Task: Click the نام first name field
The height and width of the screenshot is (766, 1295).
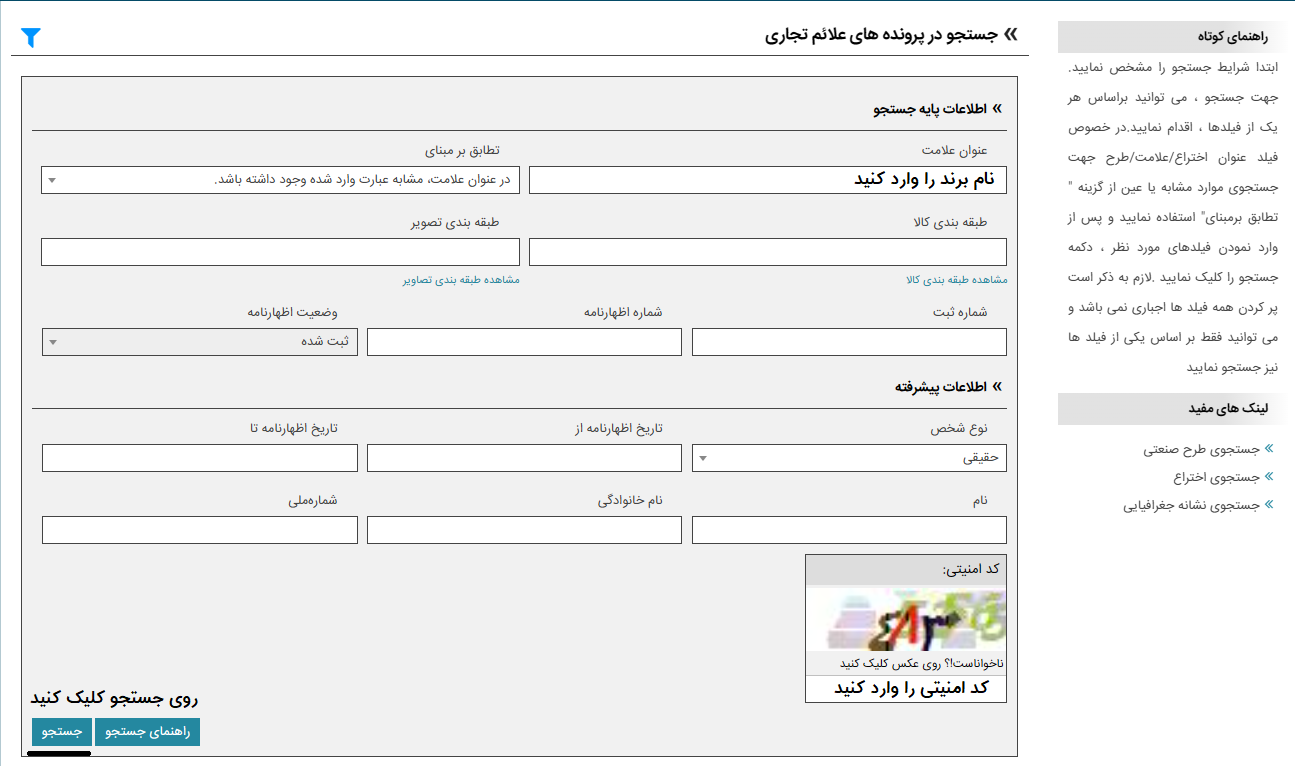Action: point(849,530)
